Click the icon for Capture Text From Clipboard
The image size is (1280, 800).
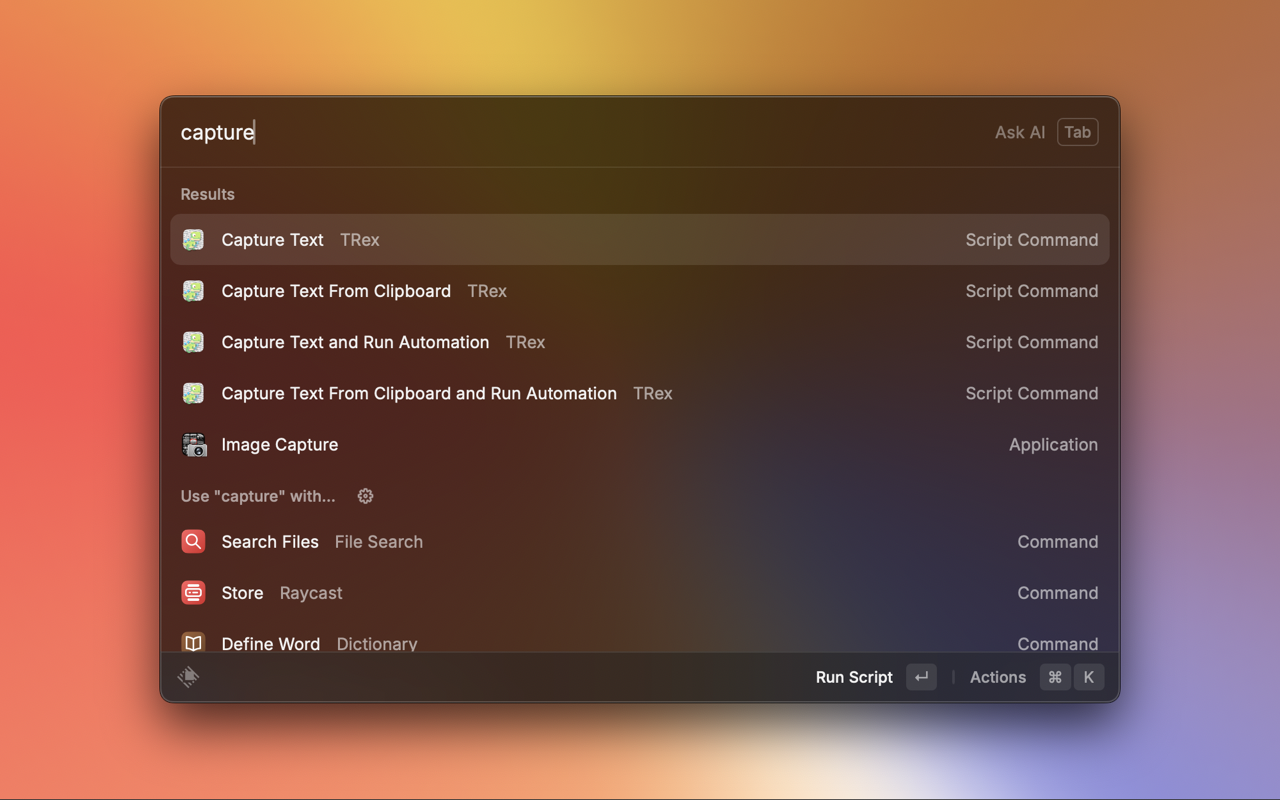pos(193,291)
